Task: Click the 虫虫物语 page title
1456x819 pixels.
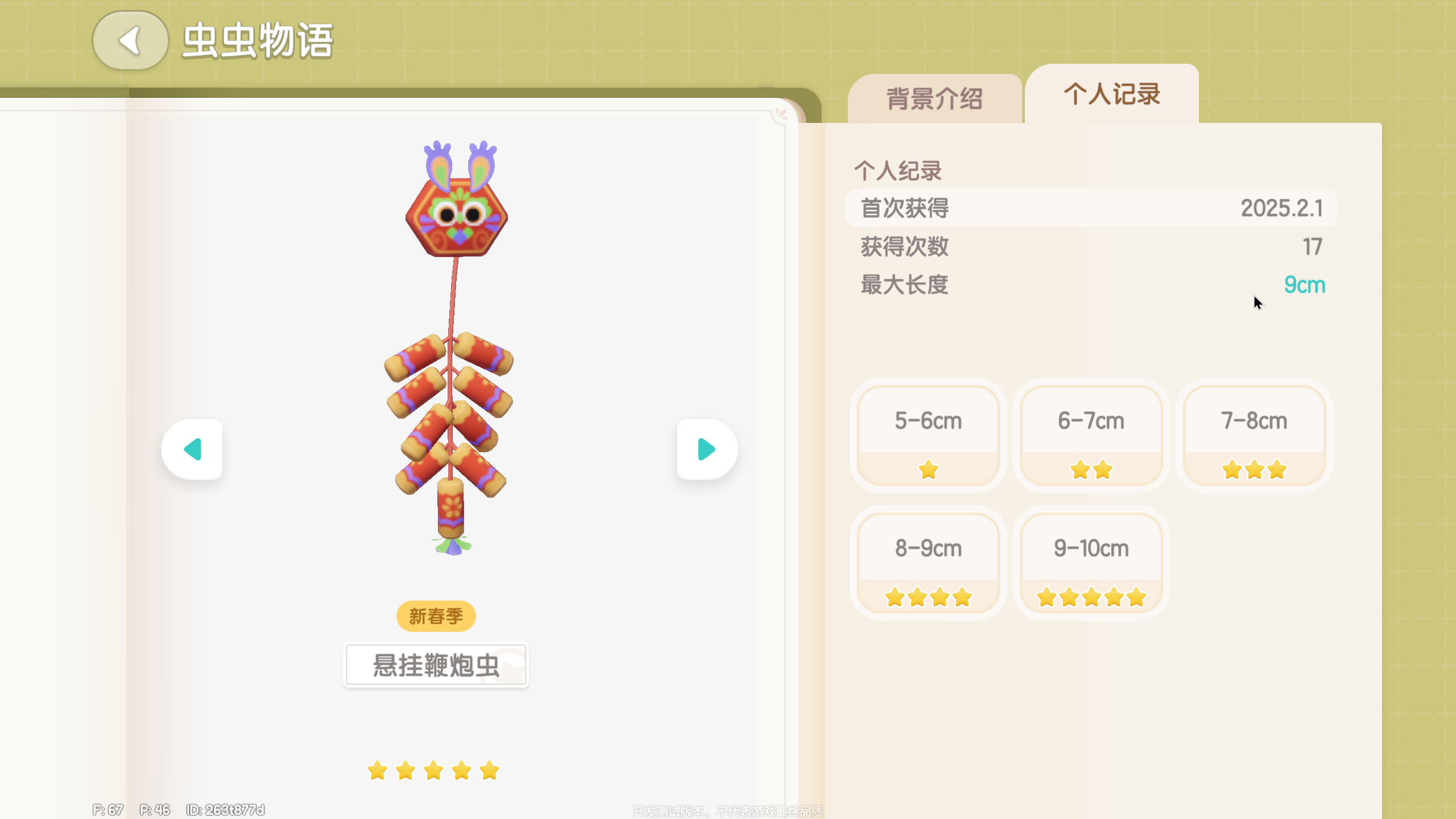Action: click(258, 41)
